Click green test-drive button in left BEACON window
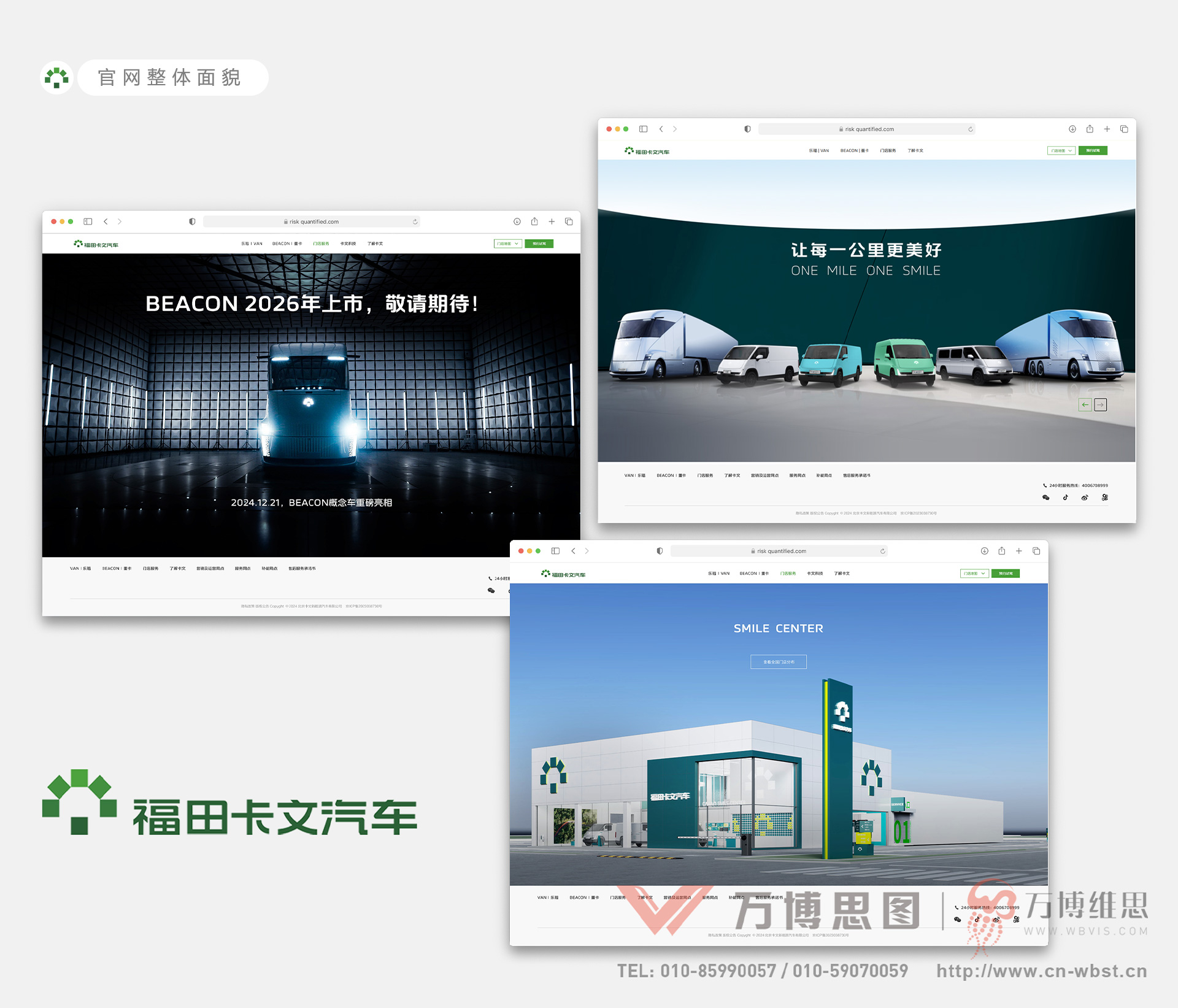Viewport: 1178px width, 1008px height. (539, 244)
